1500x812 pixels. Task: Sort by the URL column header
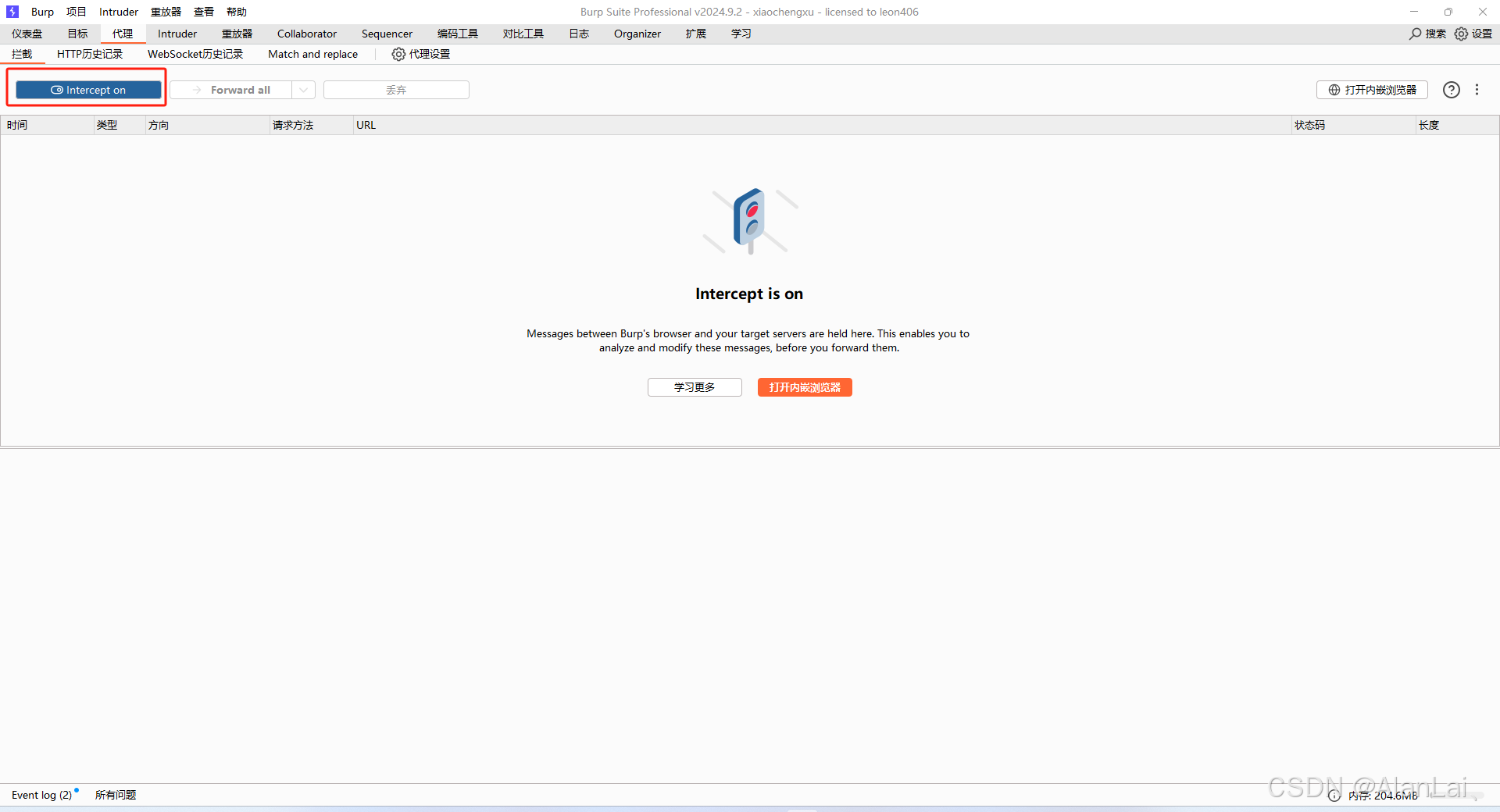click(x=822, y=125)
